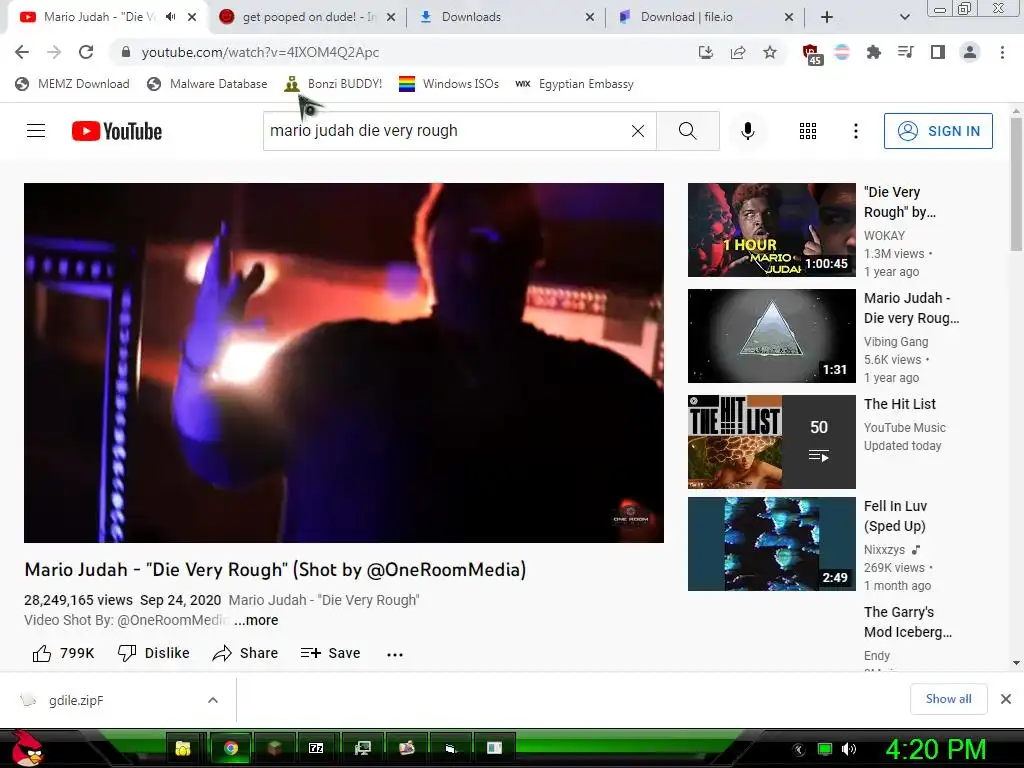
Task: Open the Bonzi BUDDY! bookmark
Action: pos(333,84)
